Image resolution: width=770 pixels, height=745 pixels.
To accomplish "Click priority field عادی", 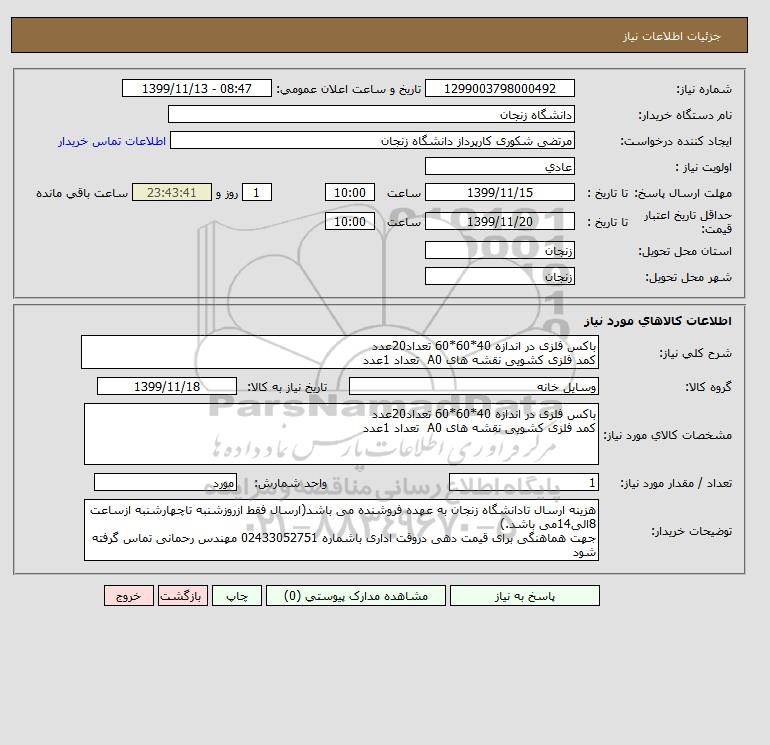I will coord(499,166).
